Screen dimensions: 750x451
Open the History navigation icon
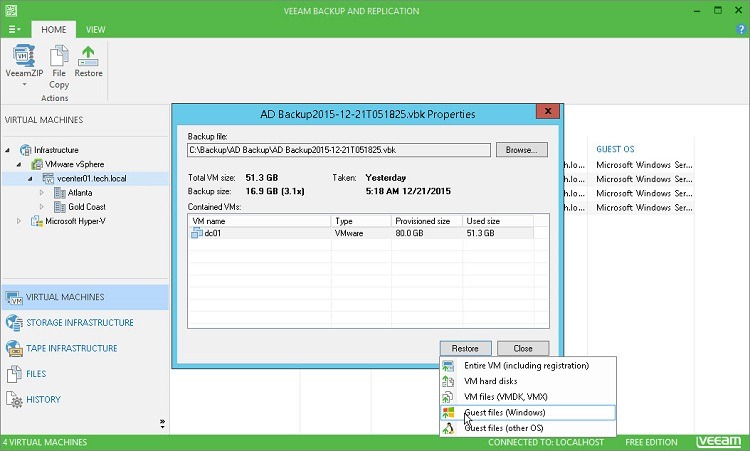[x=14, y=400]
